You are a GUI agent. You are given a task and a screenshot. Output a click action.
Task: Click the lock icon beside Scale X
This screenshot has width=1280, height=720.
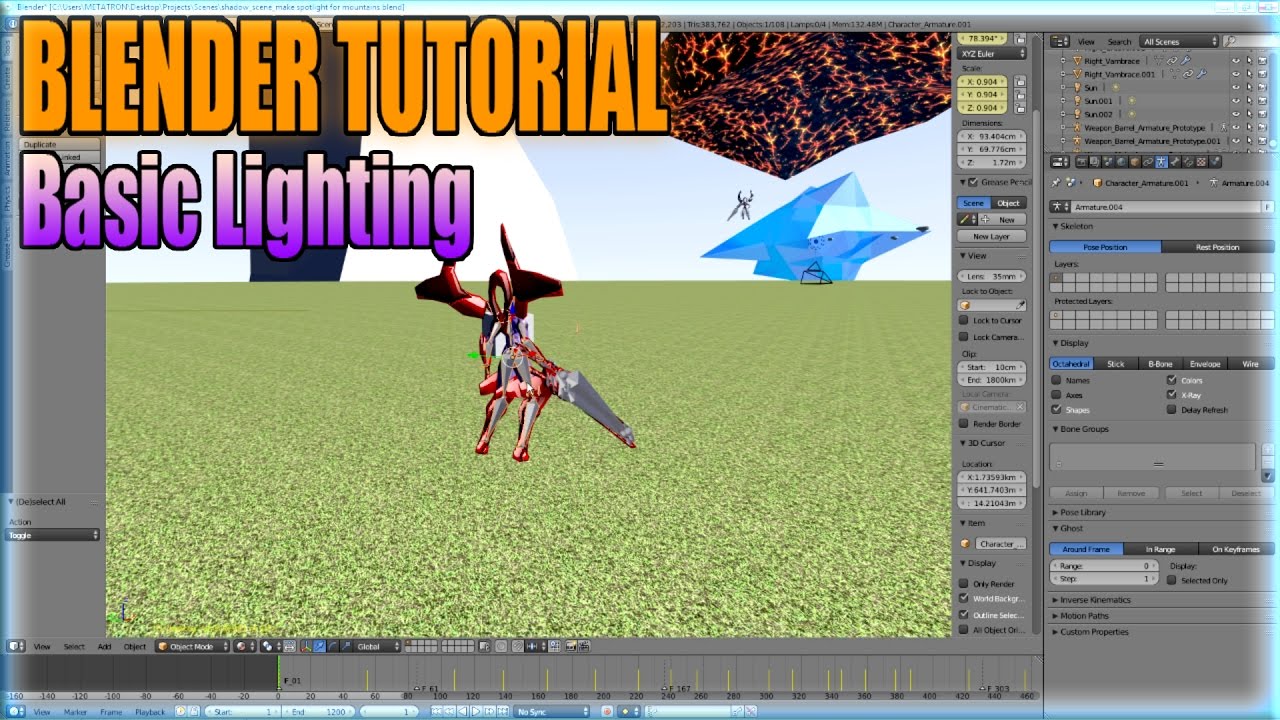pyautogui.click(x=1020, y=81)
